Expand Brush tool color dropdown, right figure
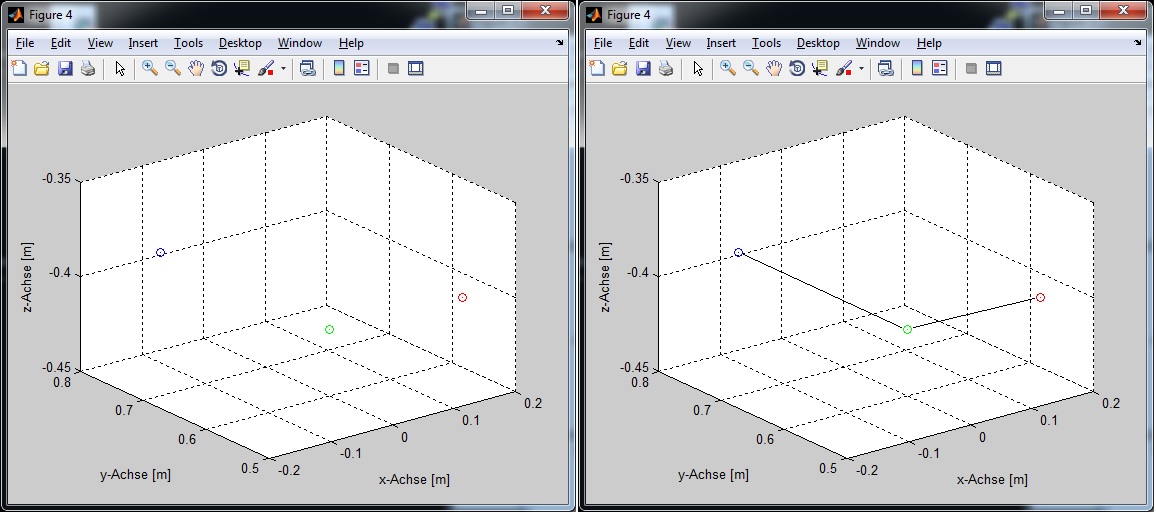This screenshot has height=512, width=1156. 861,70
